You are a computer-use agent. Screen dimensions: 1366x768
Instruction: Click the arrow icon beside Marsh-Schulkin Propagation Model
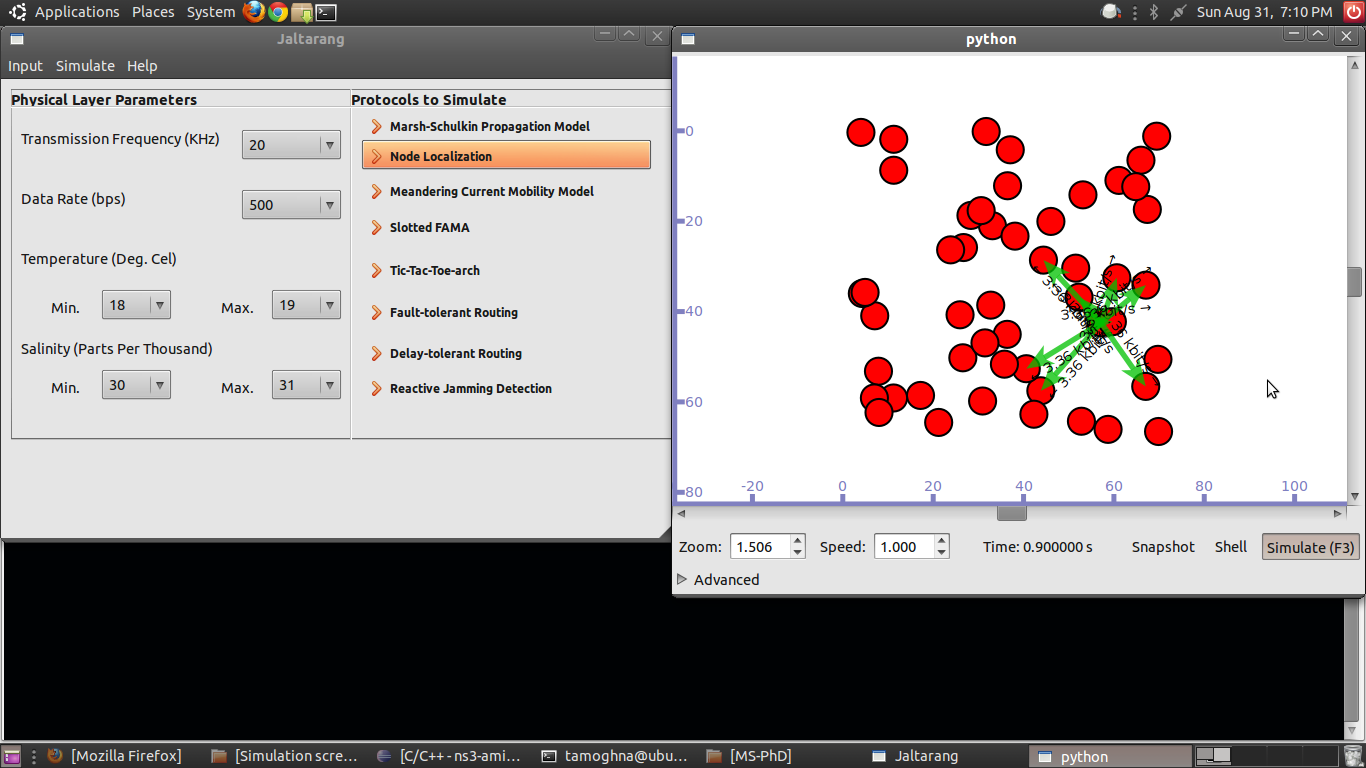coord(377,126)
